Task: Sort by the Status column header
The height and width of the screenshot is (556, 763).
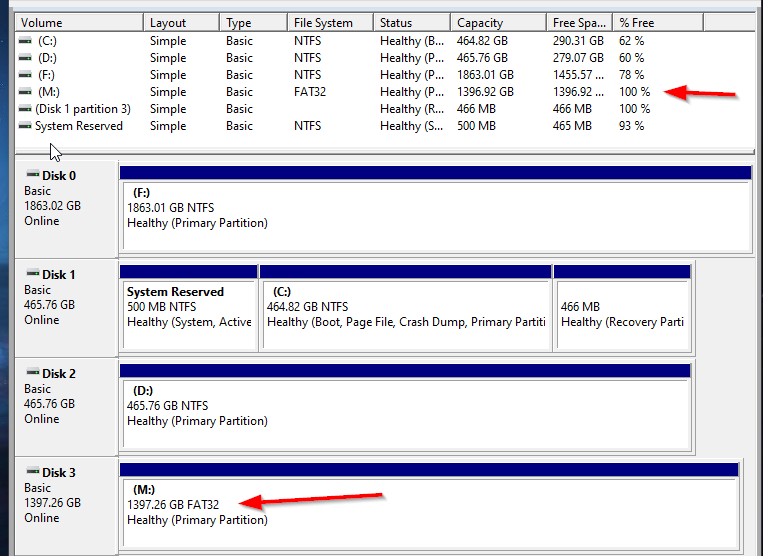Action: point(412,23)
